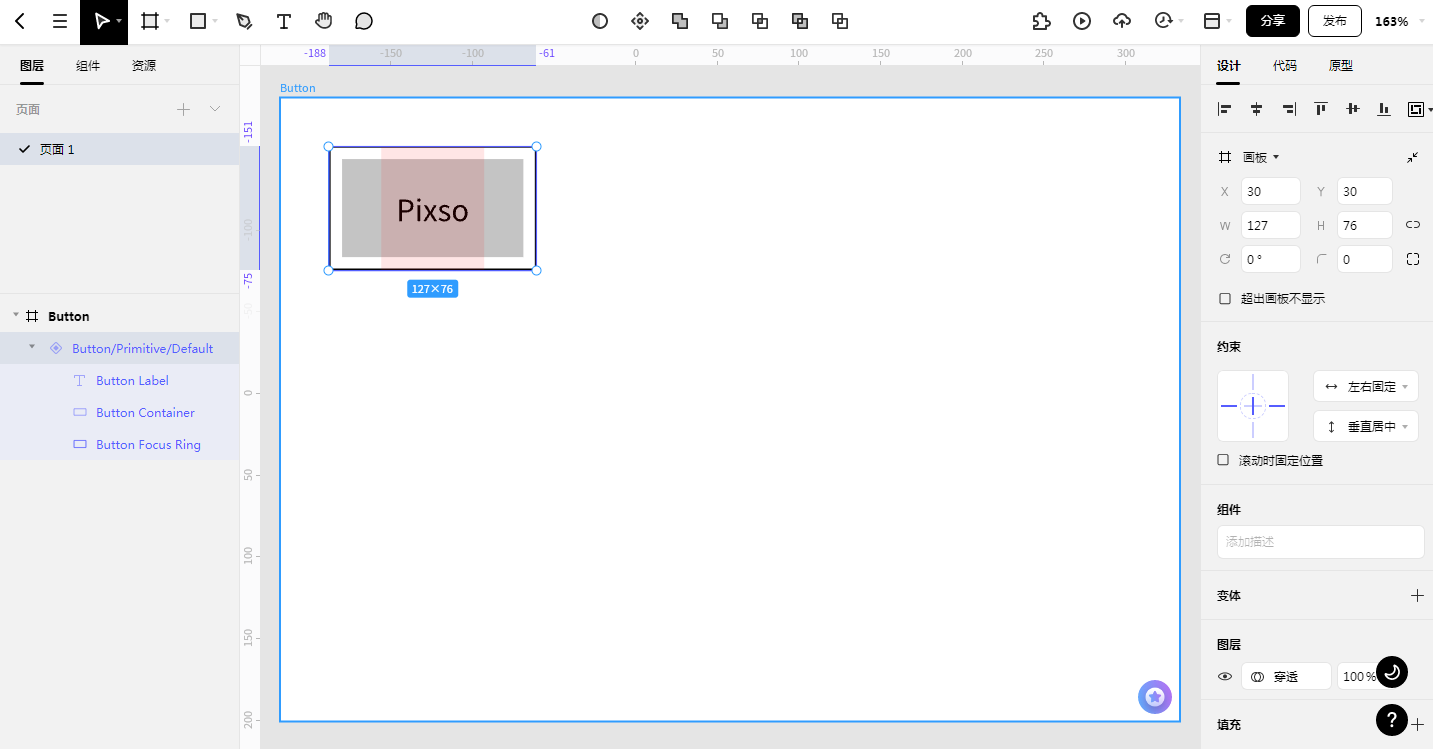Image resolution: width=1433 pixels, height=749 pixels.
Task: Click the width W value field
Action: point(1271,225)
